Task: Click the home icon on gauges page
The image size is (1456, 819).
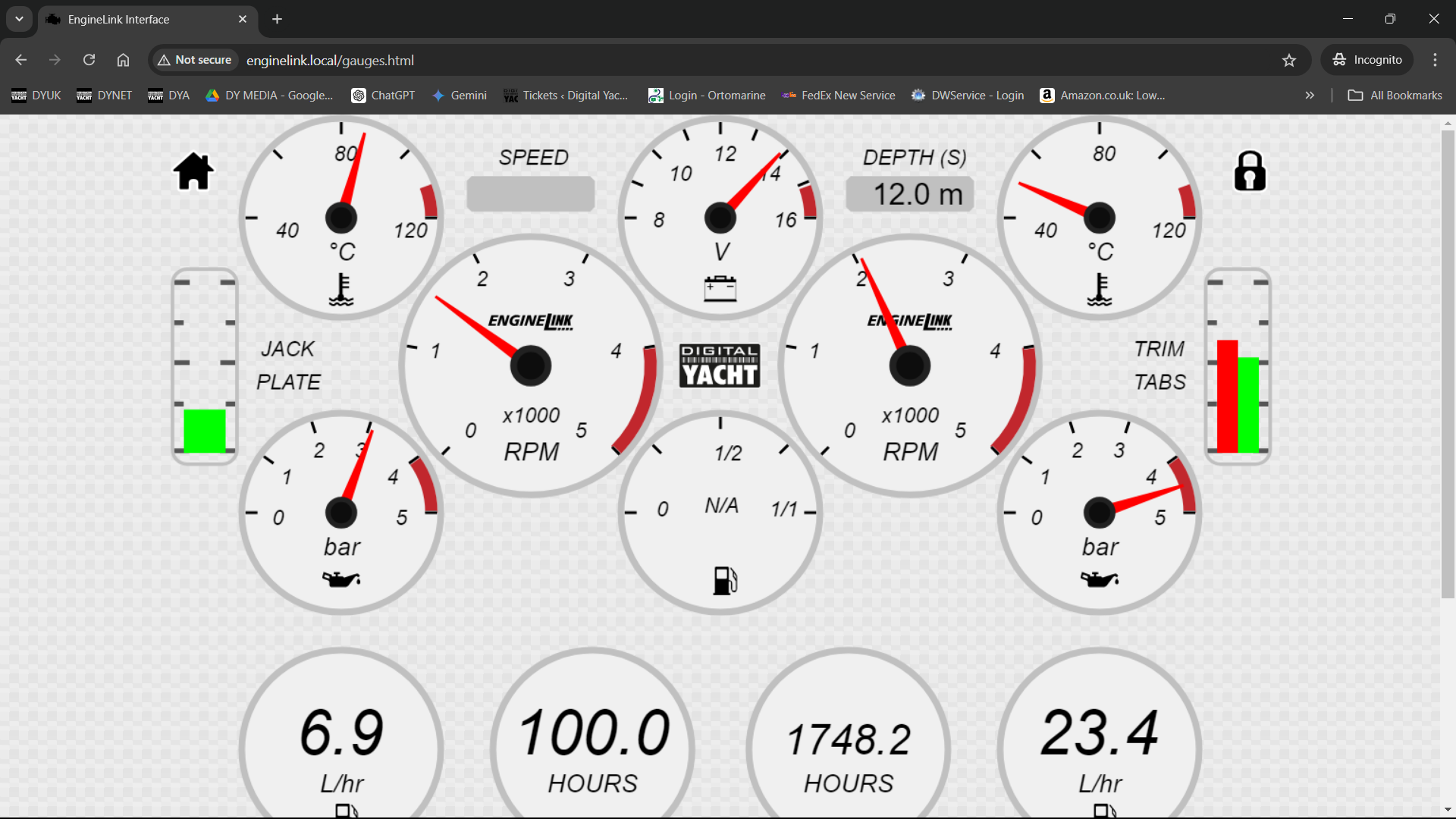Action: click(193, 171)
